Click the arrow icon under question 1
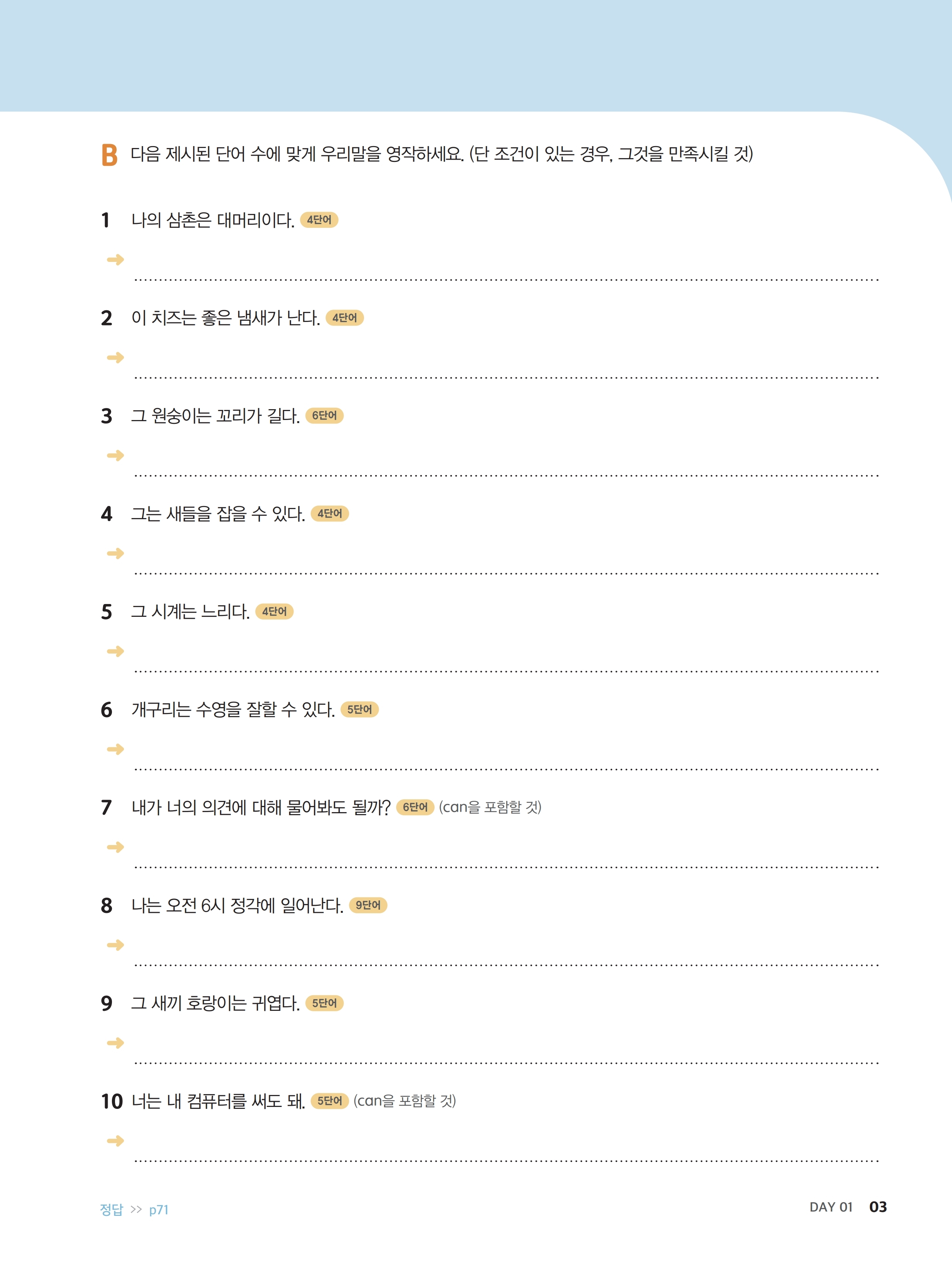Viewport: 952px width, 1272px height. point(115,260)
